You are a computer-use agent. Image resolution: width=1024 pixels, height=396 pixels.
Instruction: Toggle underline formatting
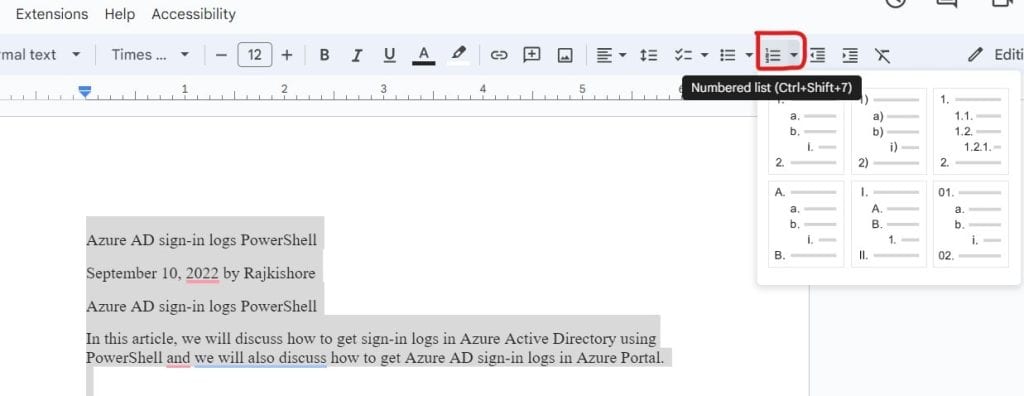(390, 56)
